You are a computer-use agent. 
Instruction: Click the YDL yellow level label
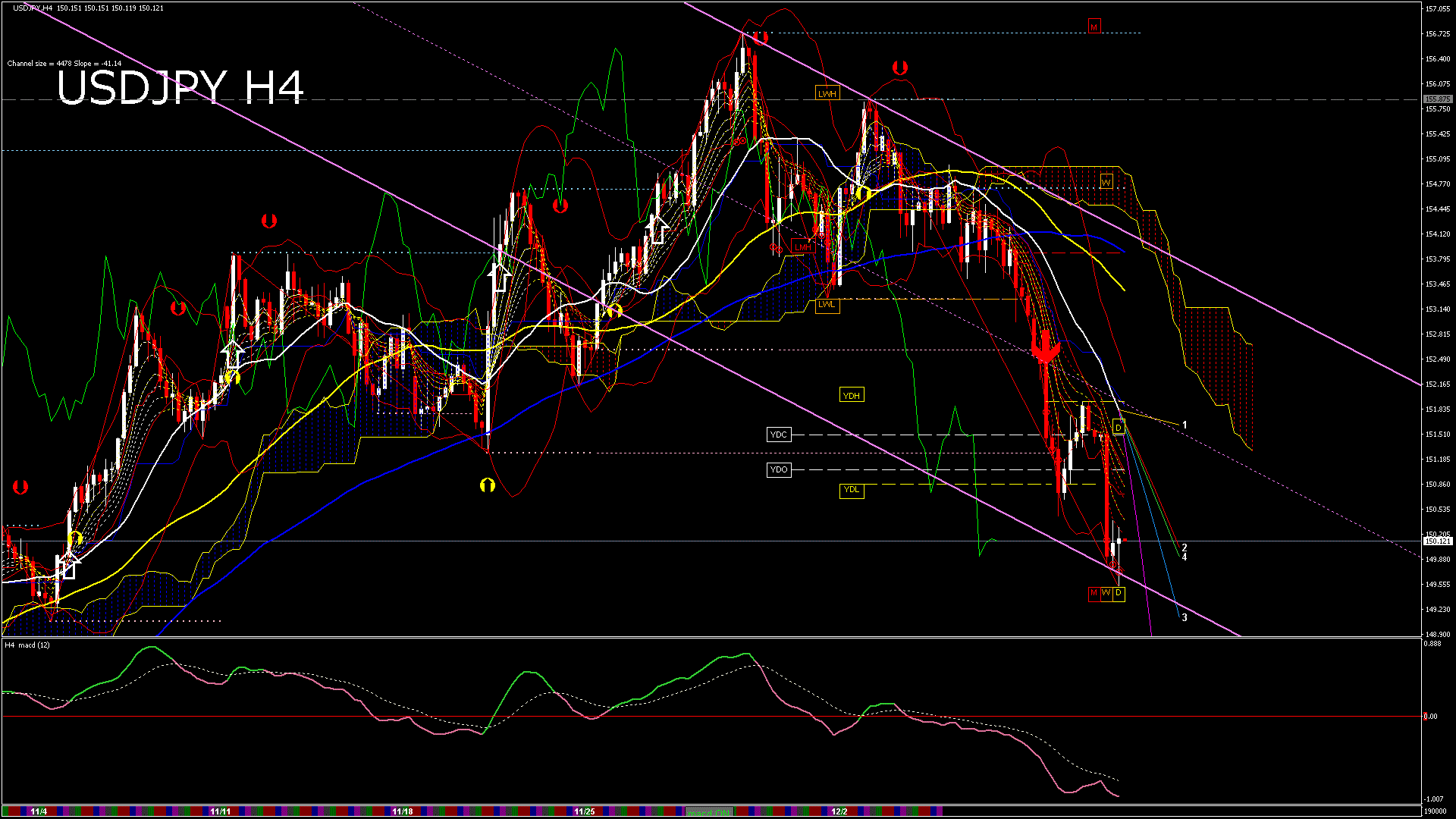click(852, 490)
